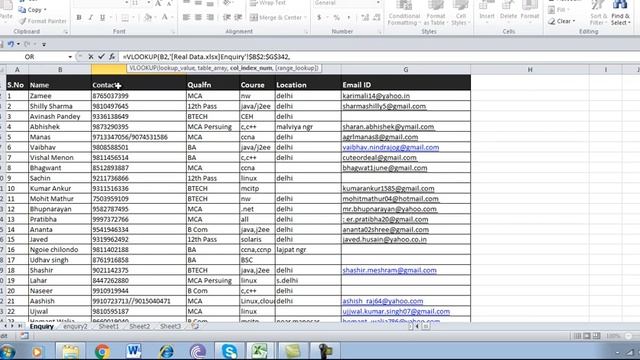Open Format as Table gallery

[x=436, y=13]
